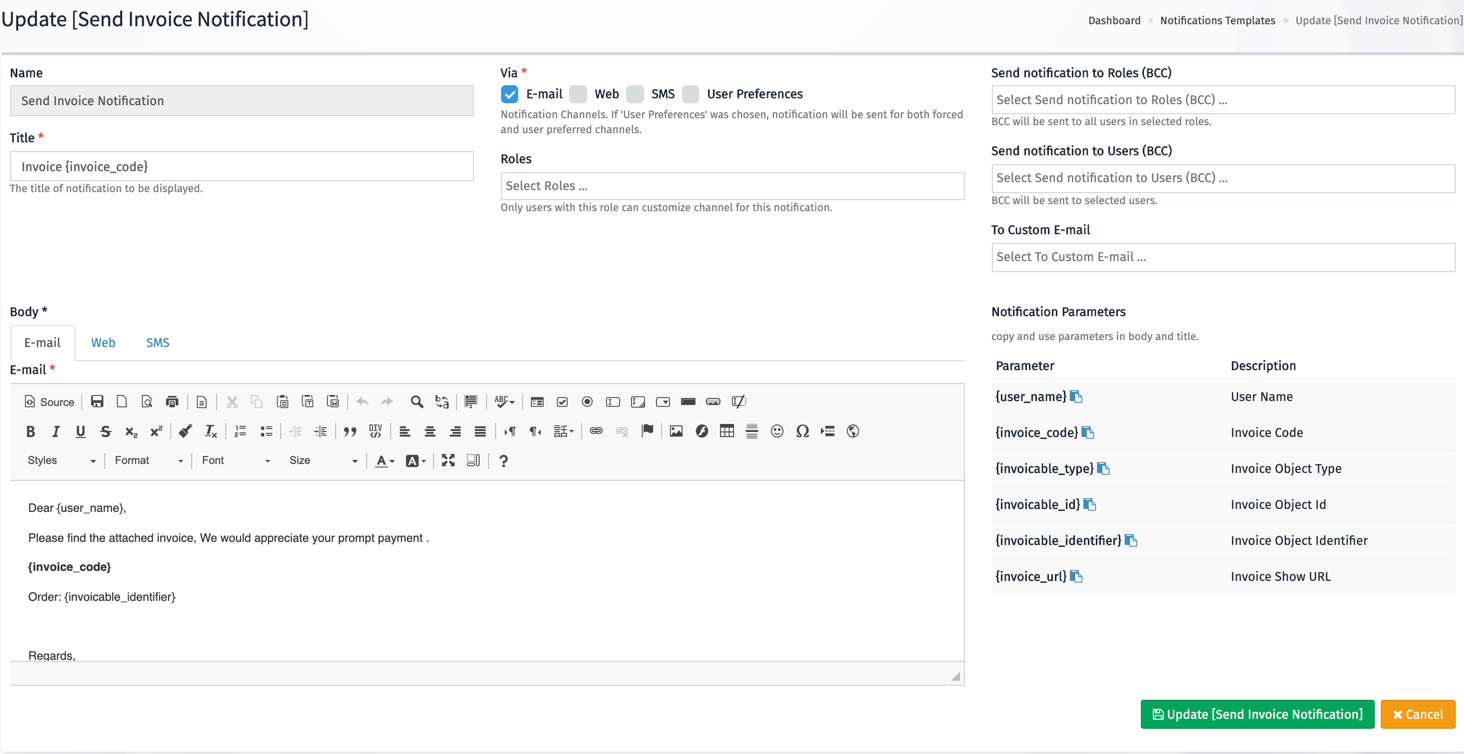Image resolution: width=1464 pixels, height=754 pixels.
Task: Center align the text
Action: tap(430, 432)
